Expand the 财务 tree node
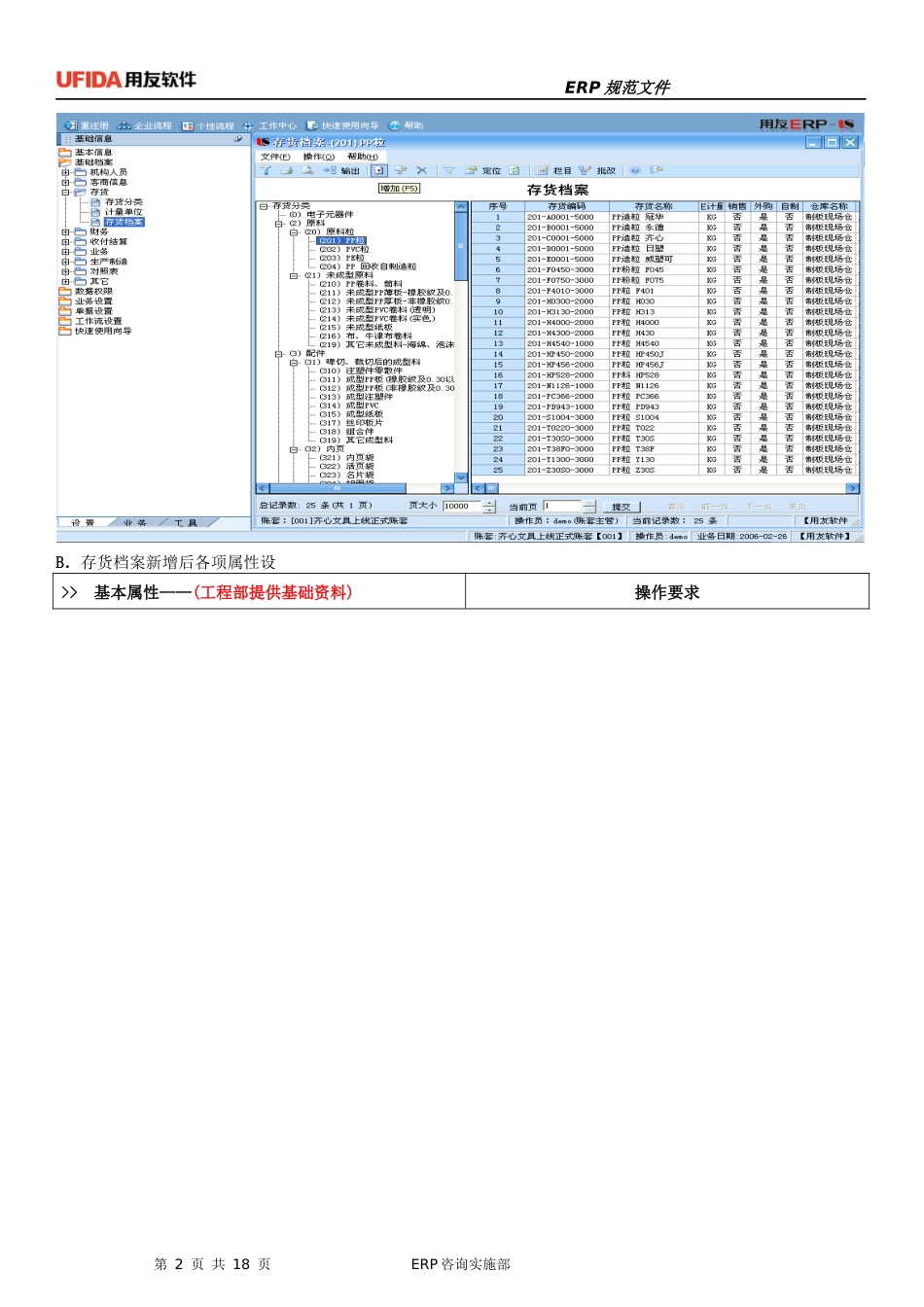This screenshot has width=924, height=1307. (x=65, y=231)
